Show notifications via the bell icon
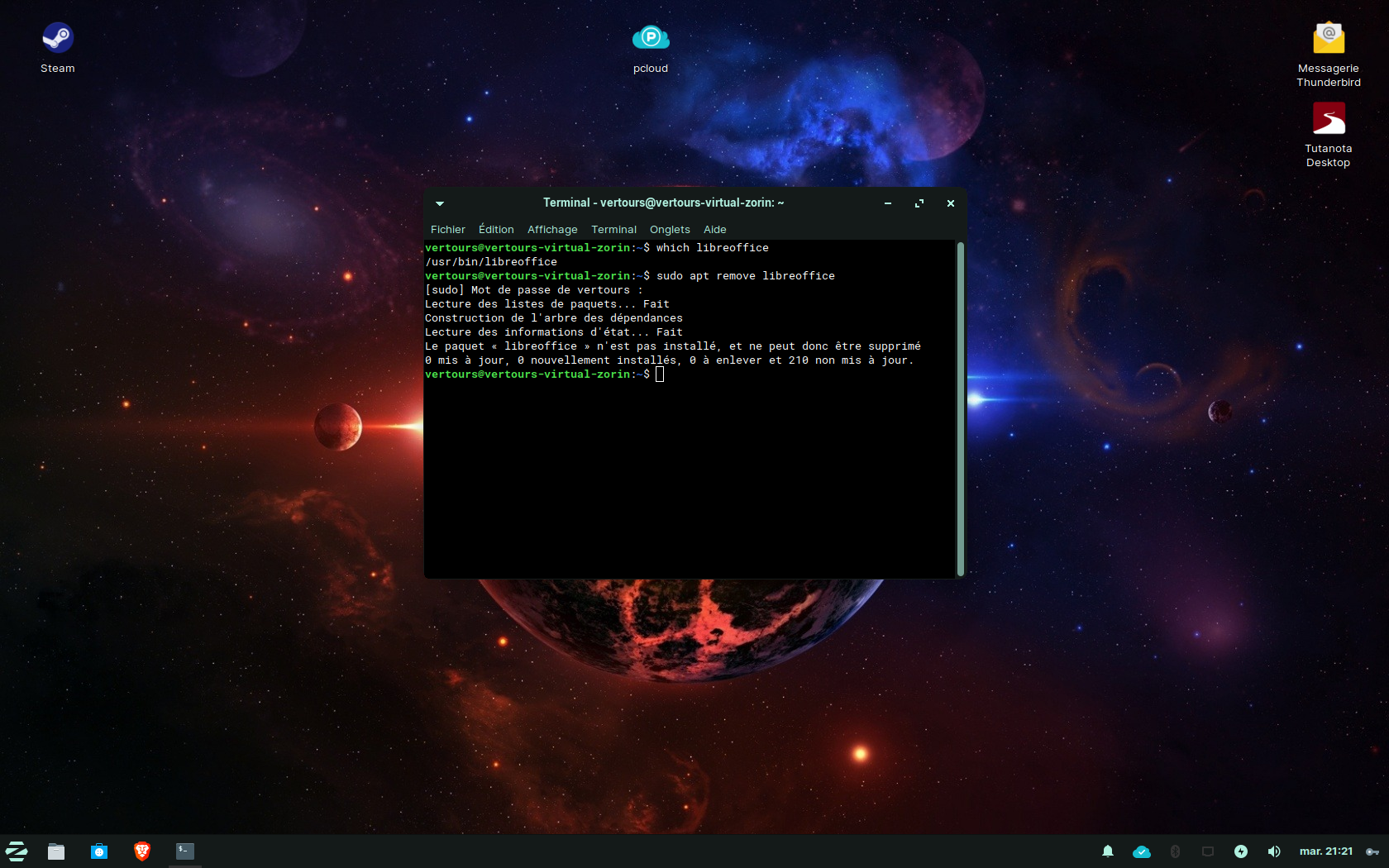1389x868 pixels. pos(1108,851)
